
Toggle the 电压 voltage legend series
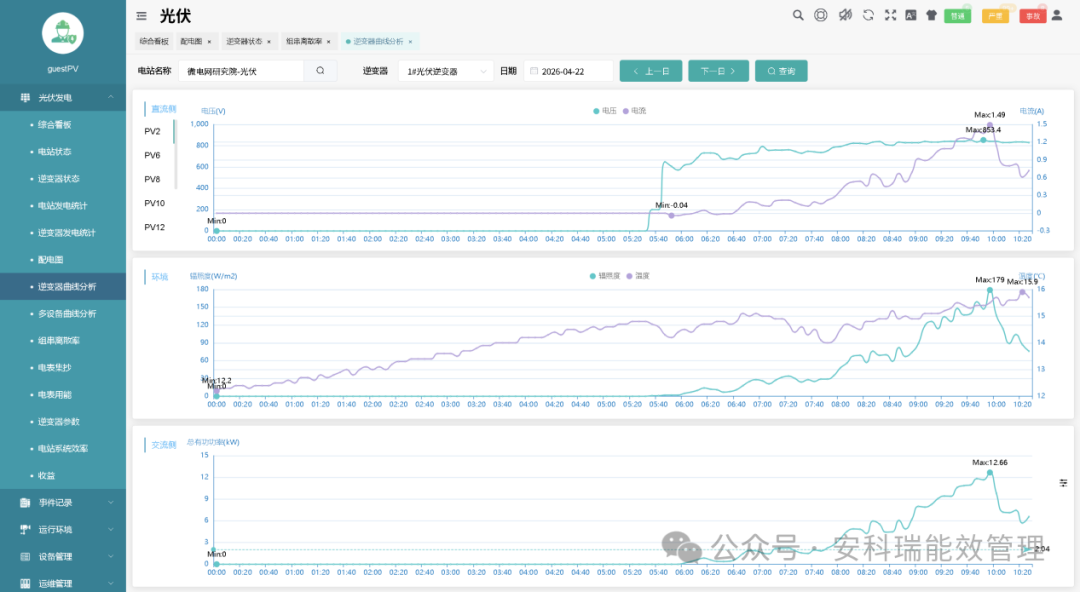(x=605, y=111)
